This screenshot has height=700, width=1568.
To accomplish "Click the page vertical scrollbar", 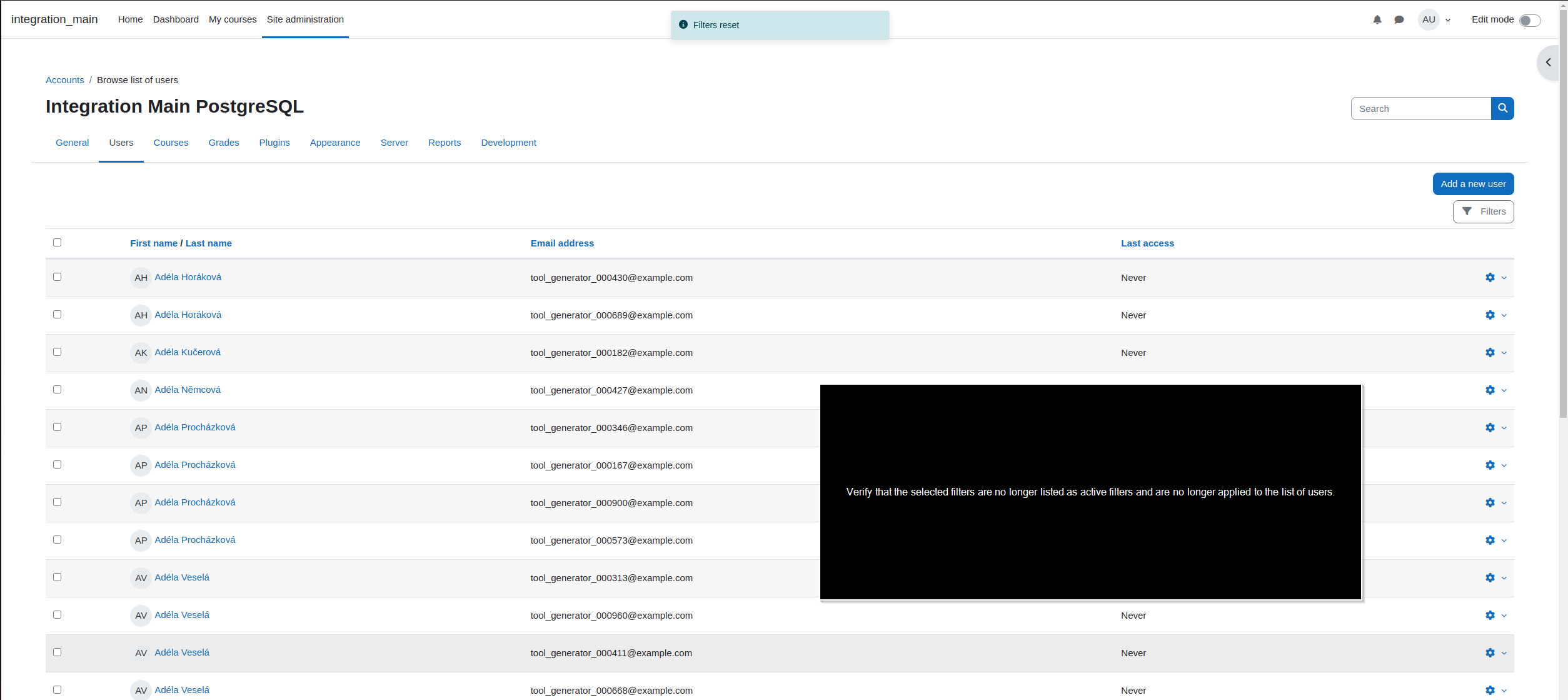I will coord(1563,213).
